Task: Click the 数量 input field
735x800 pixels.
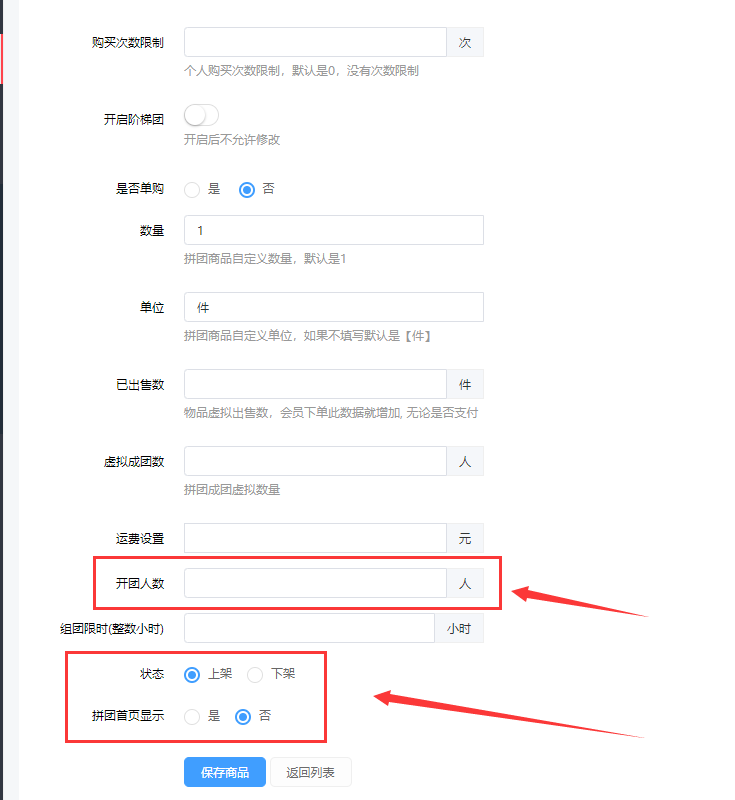Action: (334, 230)
